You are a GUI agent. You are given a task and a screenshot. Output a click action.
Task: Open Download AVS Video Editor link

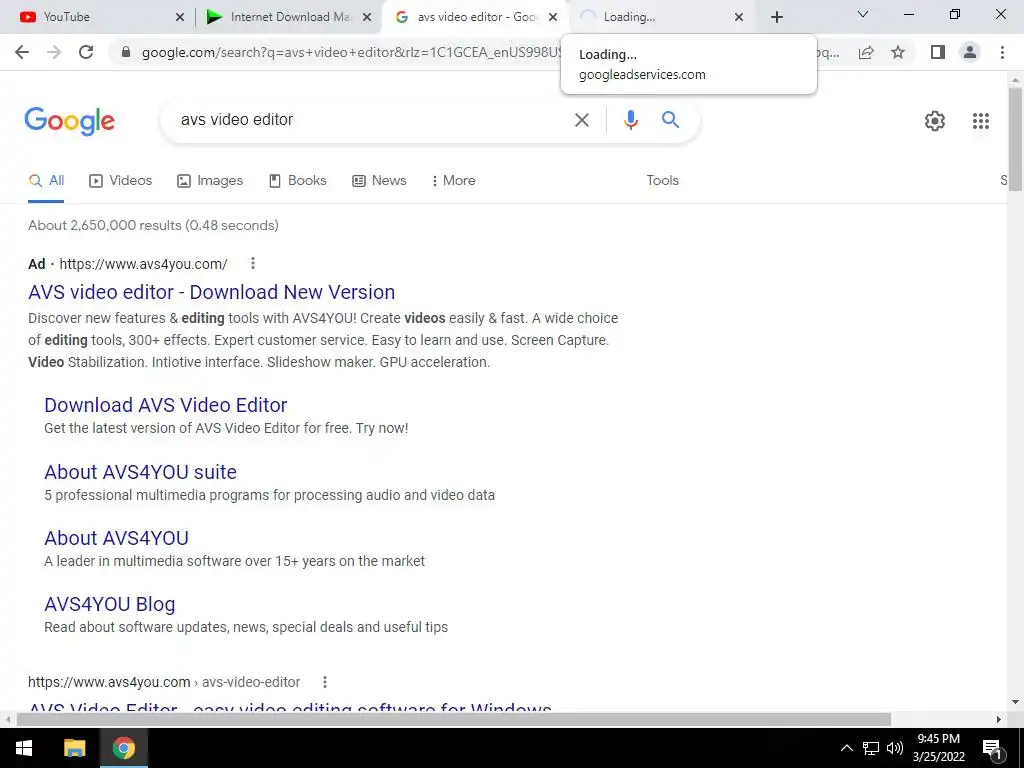166,405
